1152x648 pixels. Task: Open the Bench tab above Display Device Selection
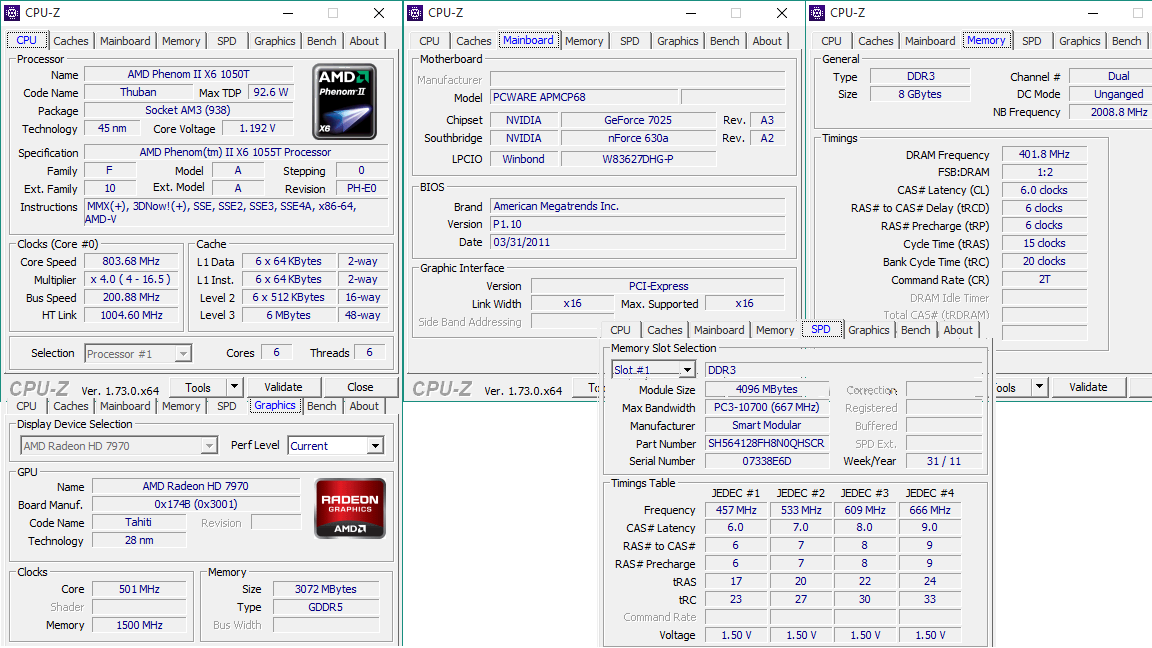(322, 406)
